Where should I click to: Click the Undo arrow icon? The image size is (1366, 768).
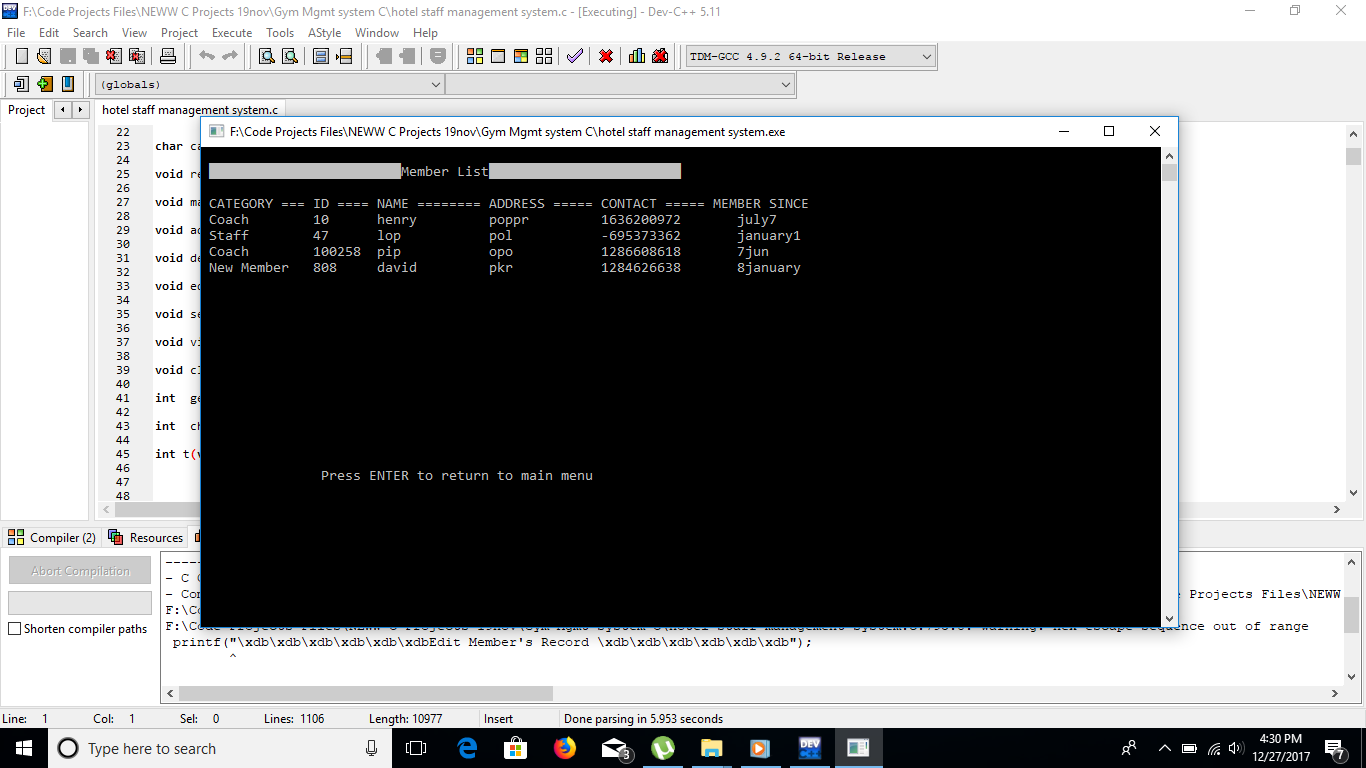pyautogui.click(x=205, y=56)
